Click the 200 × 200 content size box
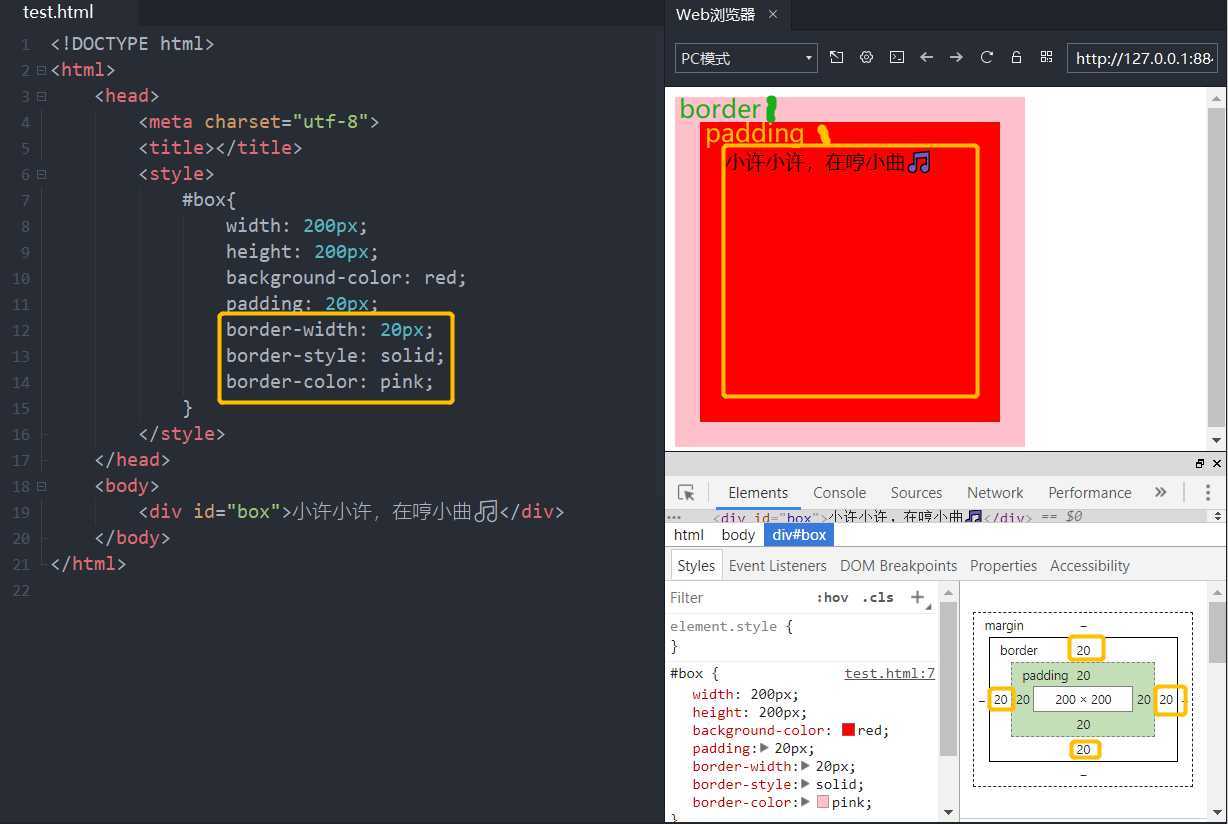This screenshot has height=824, width=1228. click(1083, 699)
